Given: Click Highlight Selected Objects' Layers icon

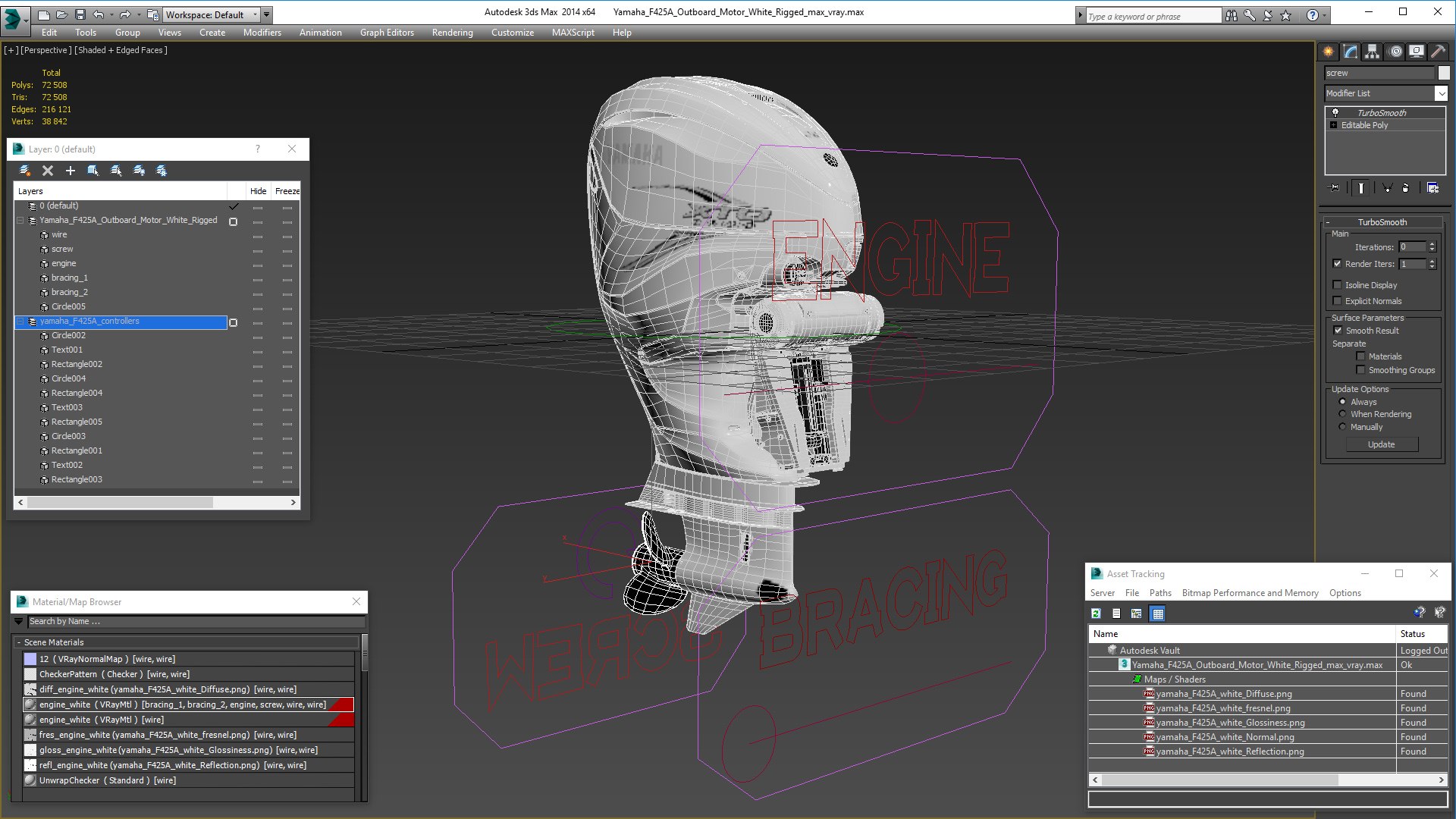Looking at the screenshot, I should [x=116, y=171].
